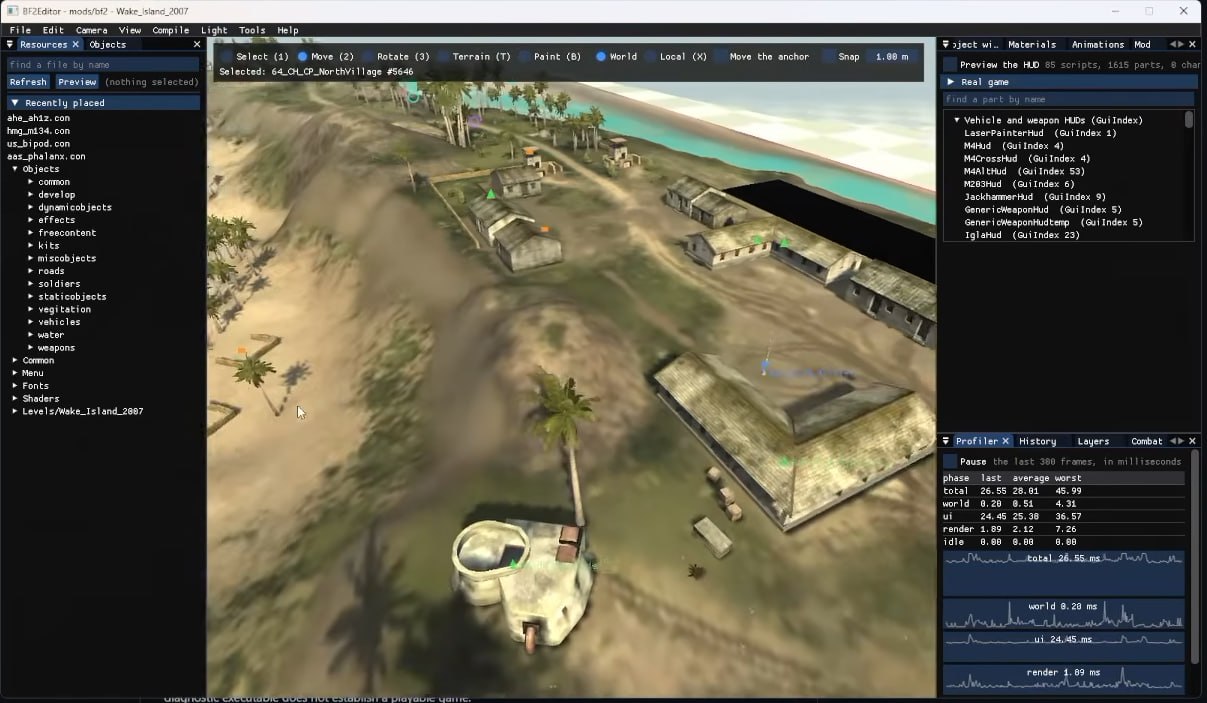
Task: Open Resources panel dock options triangle icon
Action: click(x=10, y=44)
